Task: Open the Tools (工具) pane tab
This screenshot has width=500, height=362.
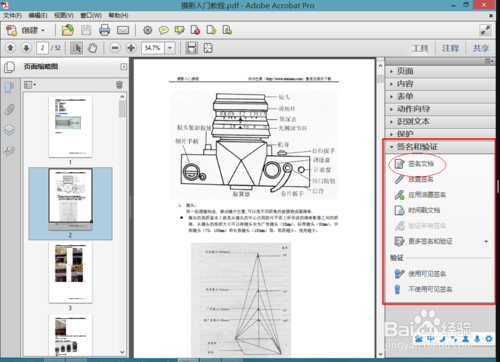Action: (x=420, y=48)
